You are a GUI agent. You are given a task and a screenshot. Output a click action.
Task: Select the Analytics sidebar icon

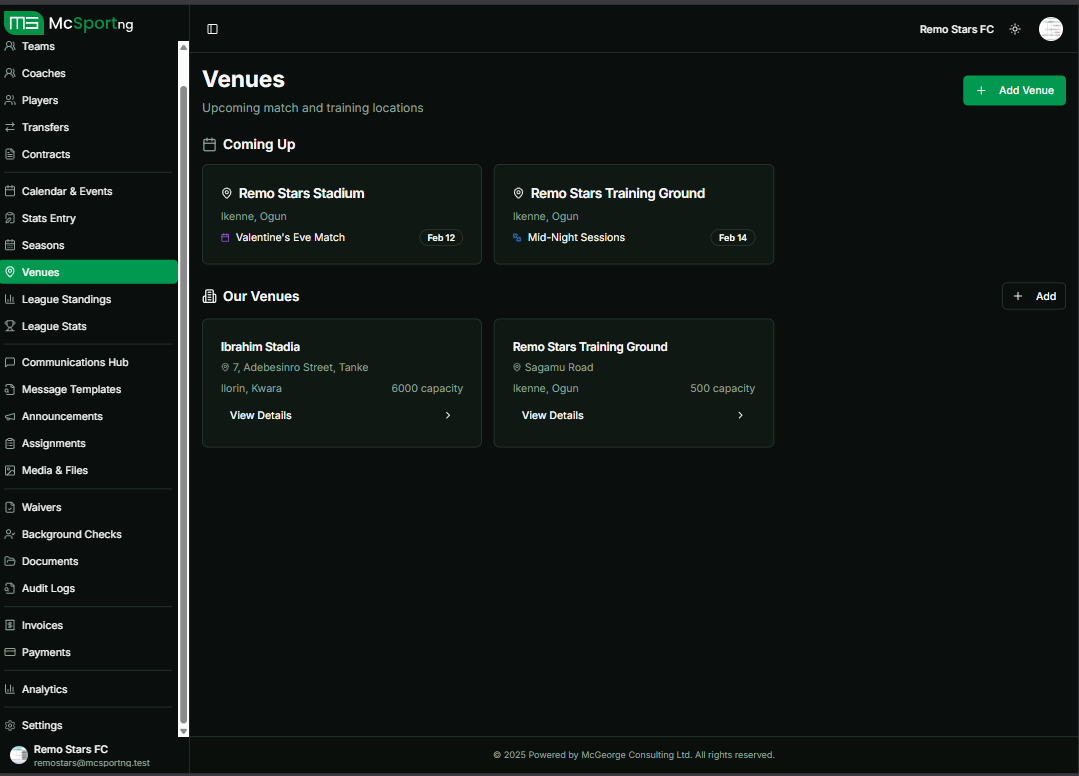[x=10, y=689]
